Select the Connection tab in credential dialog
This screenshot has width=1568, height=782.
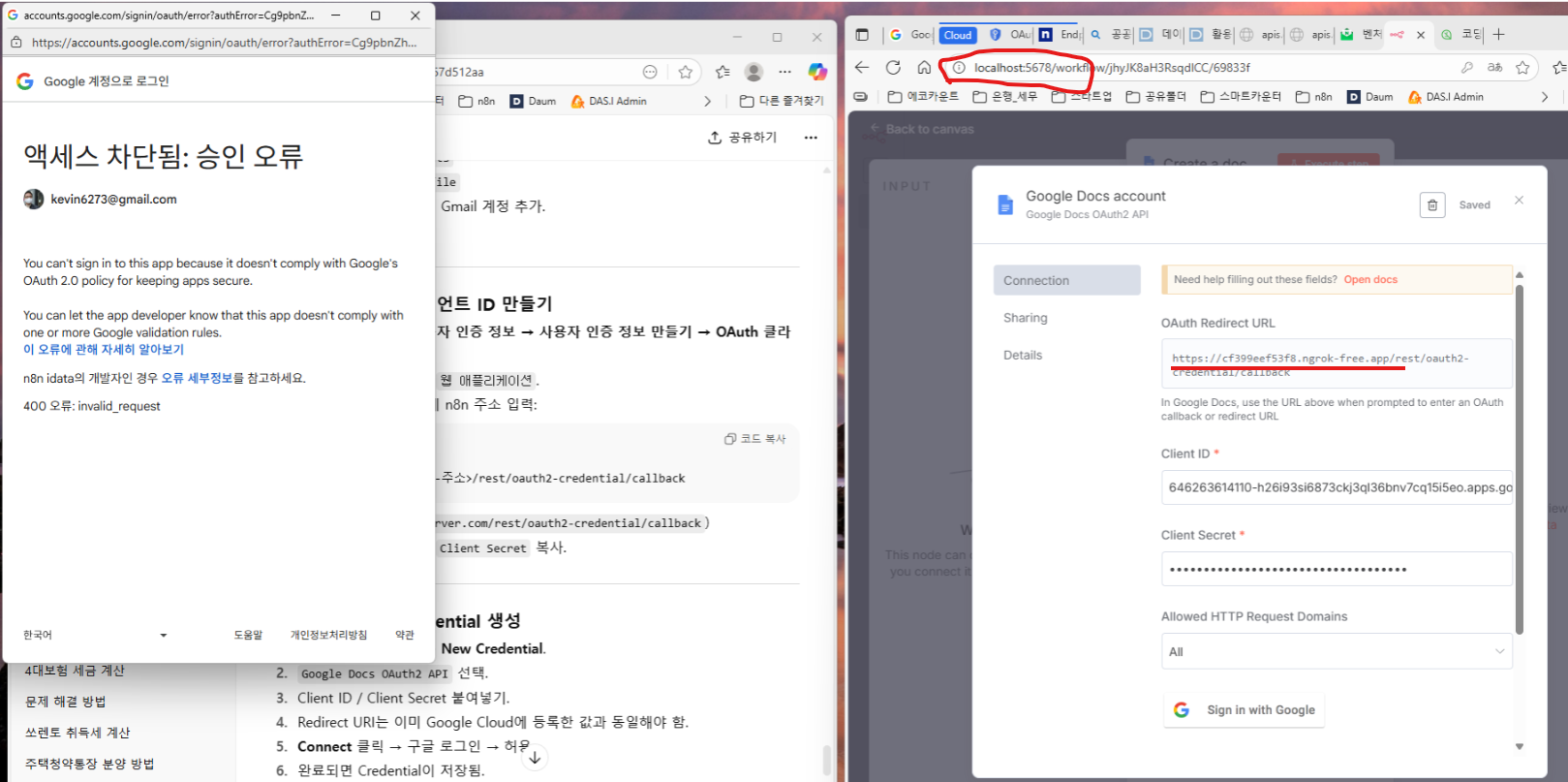(1067, 280)
